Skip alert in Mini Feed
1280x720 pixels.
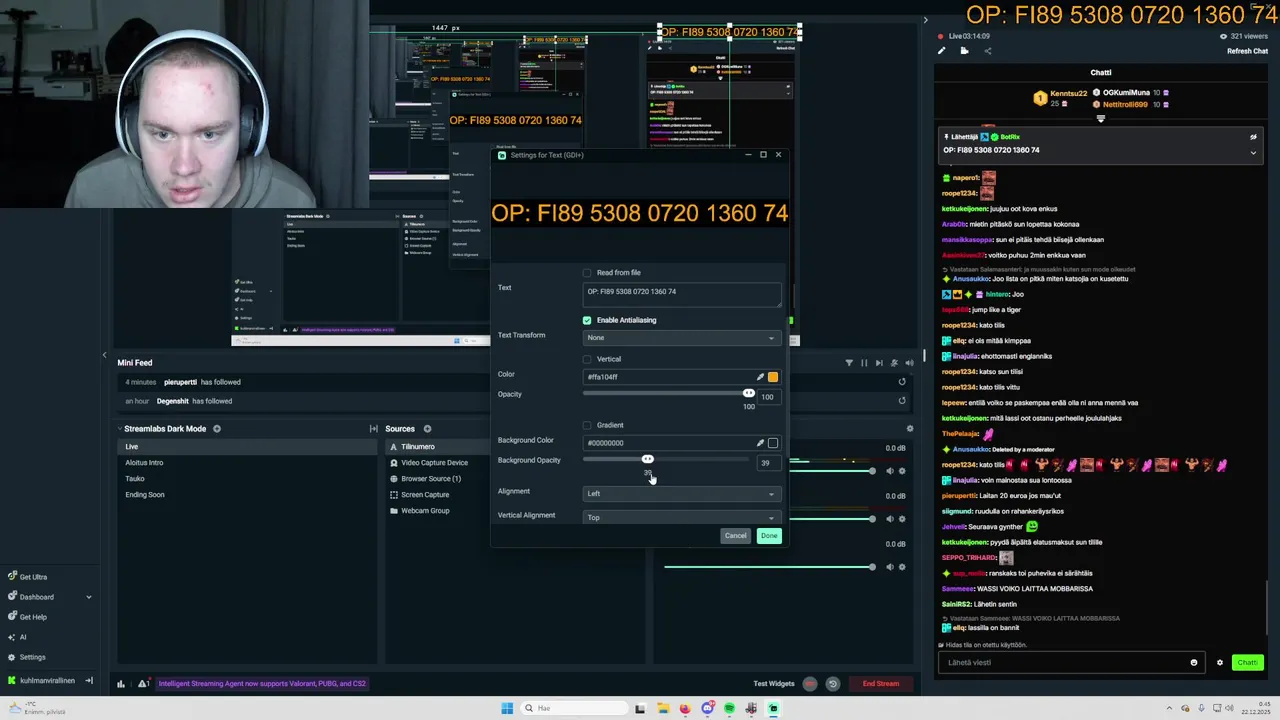click(x=879, y=363)
